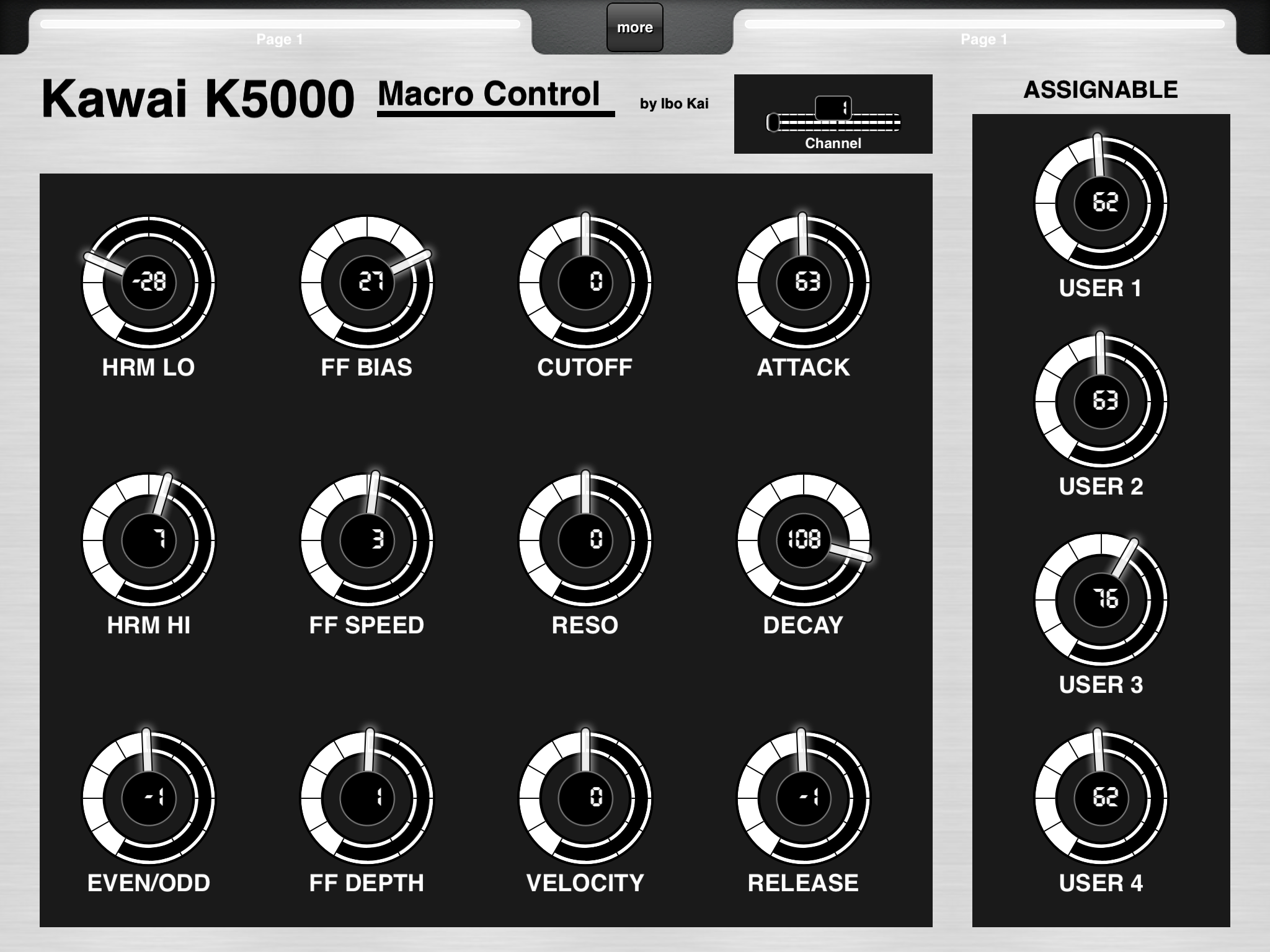Click the FF SPEED knob
Image resolution: width=1270 pixels, height=952 pixels.
point(367,540)
